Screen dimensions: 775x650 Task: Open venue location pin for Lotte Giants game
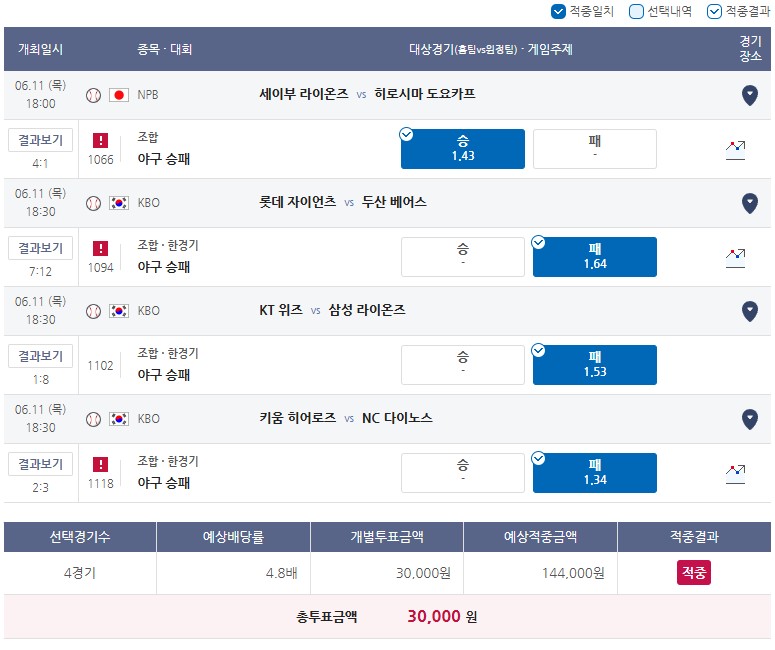click(x=750, y=203)
